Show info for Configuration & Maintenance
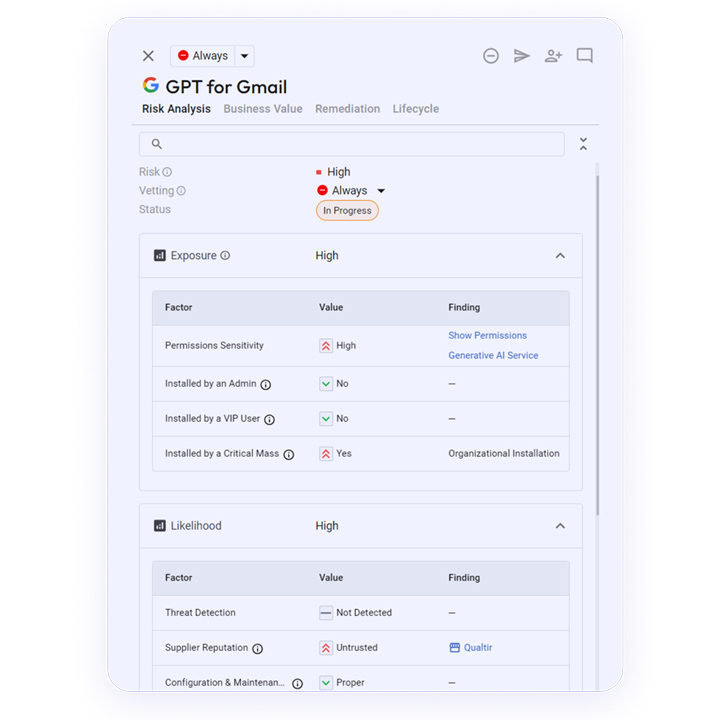Viewport: 728px width, 720px height. 298,683
